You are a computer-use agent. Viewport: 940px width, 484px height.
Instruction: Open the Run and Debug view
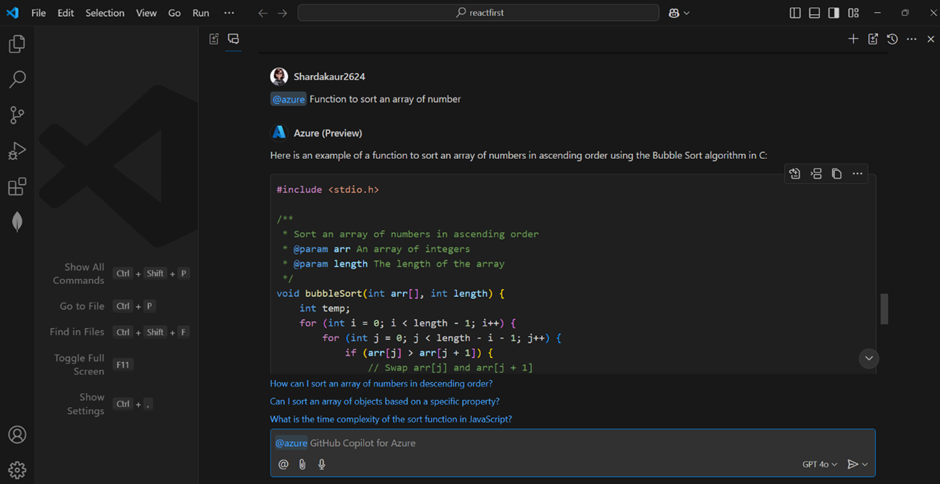tap(17, 151)
